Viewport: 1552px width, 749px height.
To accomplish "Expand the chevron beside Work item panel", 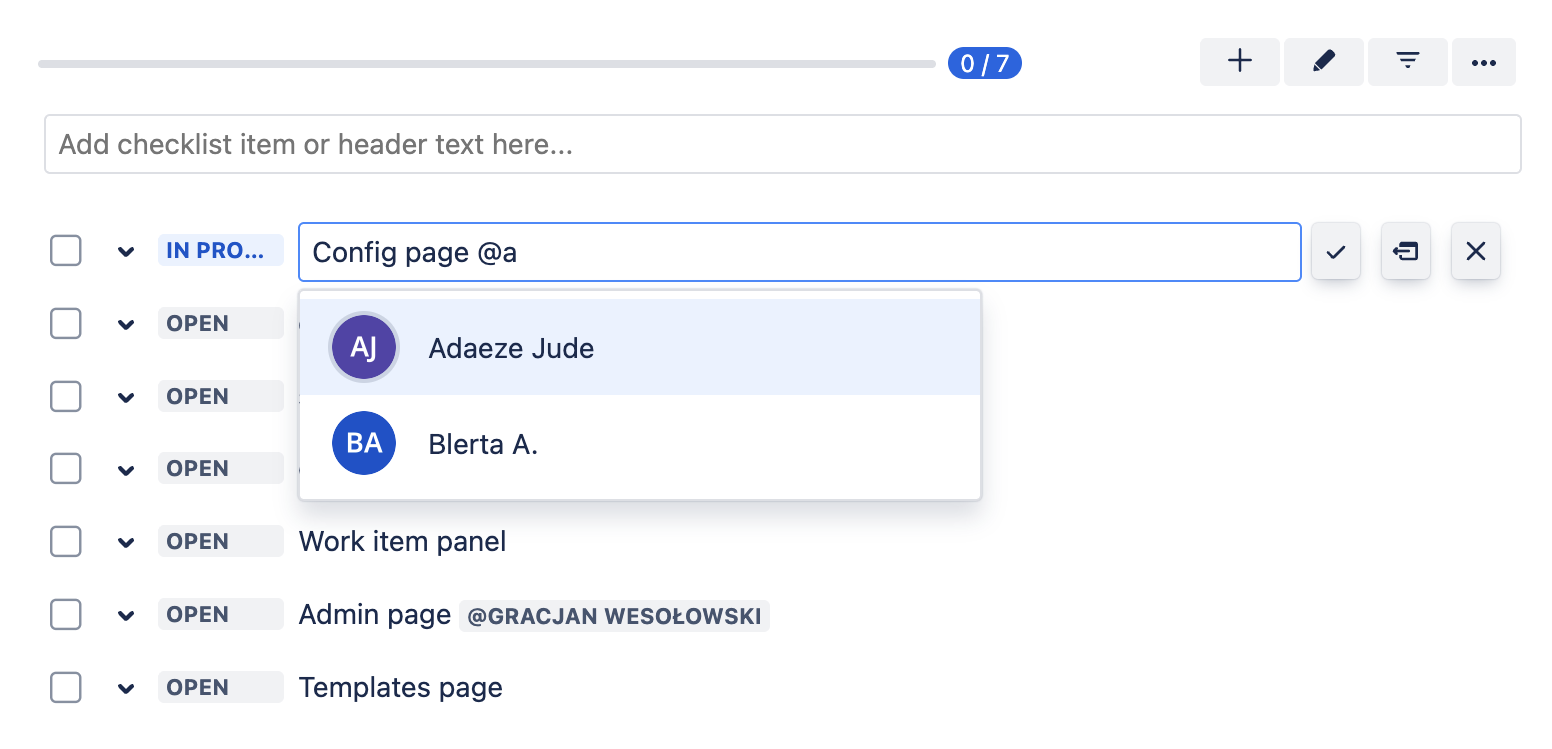I will click(x=126, y=542).
